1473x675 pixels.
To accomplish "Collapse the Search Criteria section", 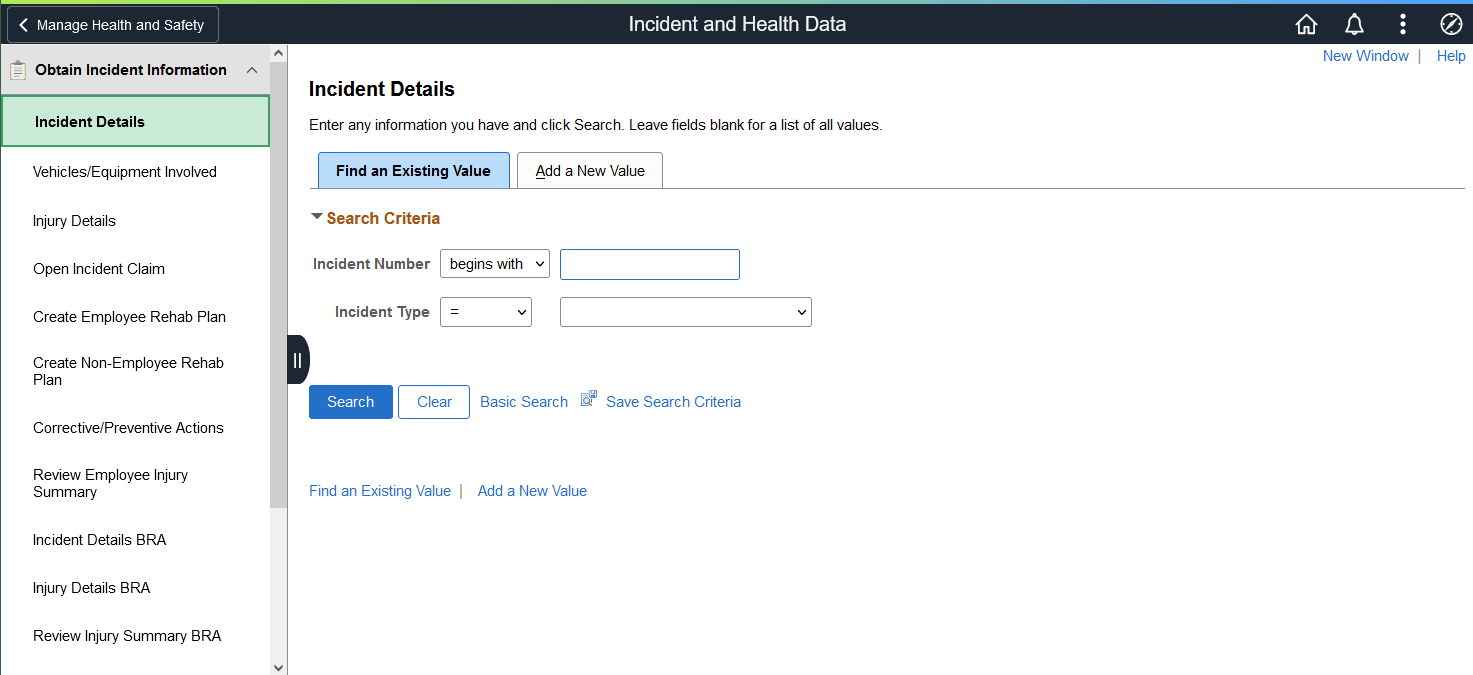I will (316, 216).
